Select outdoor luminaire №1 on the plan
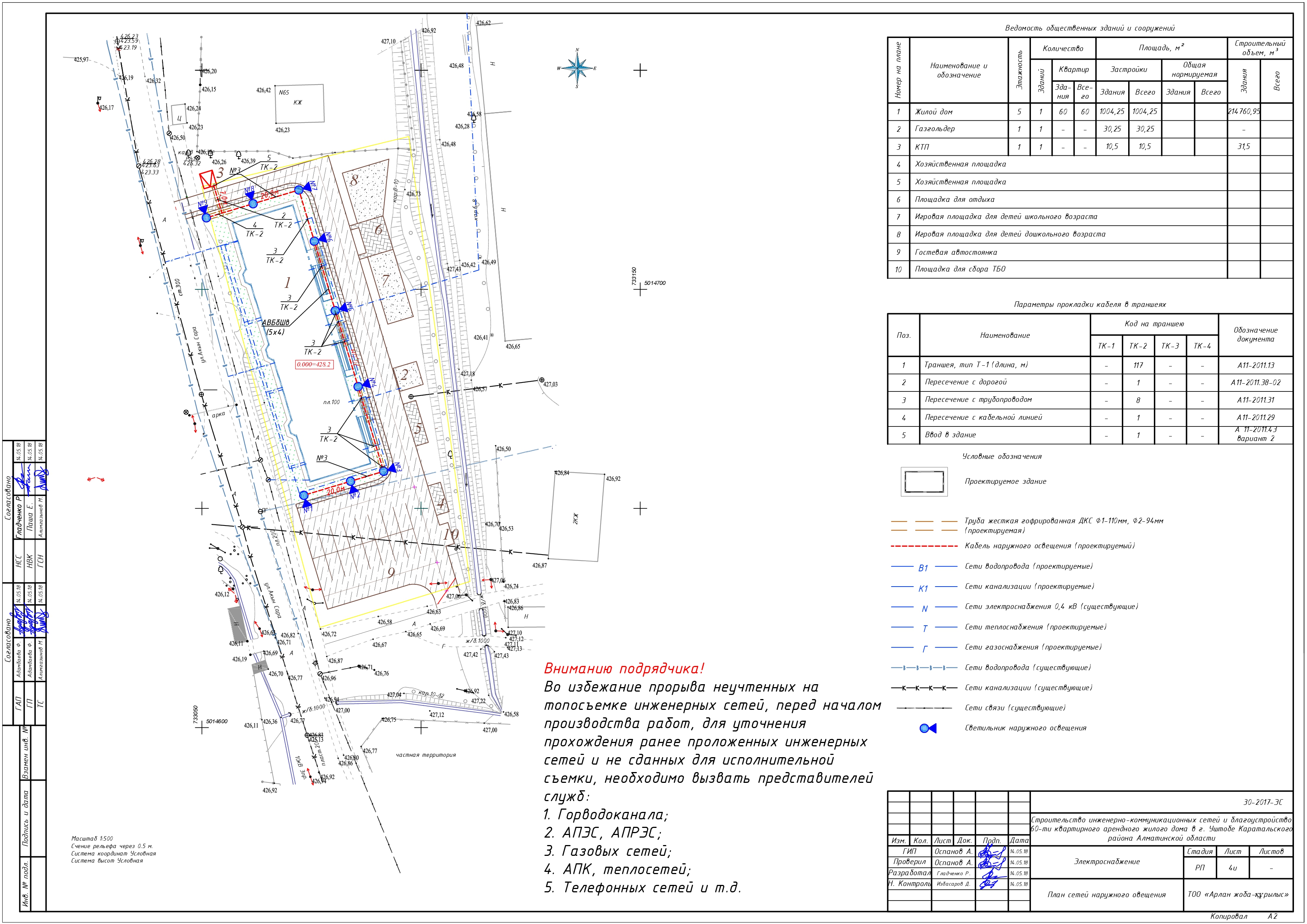Viewport: 1307px width, 924px height. [x=304, y=496]
